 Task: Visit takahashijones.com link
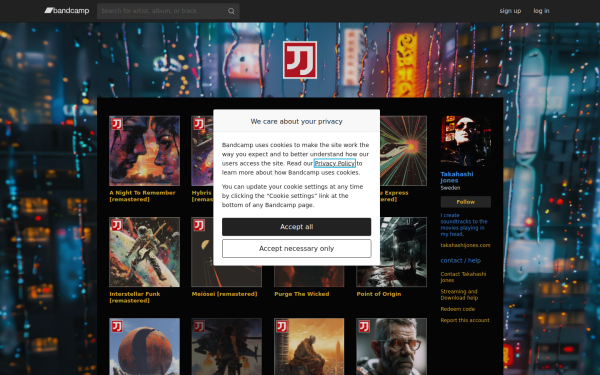[465, 245]
